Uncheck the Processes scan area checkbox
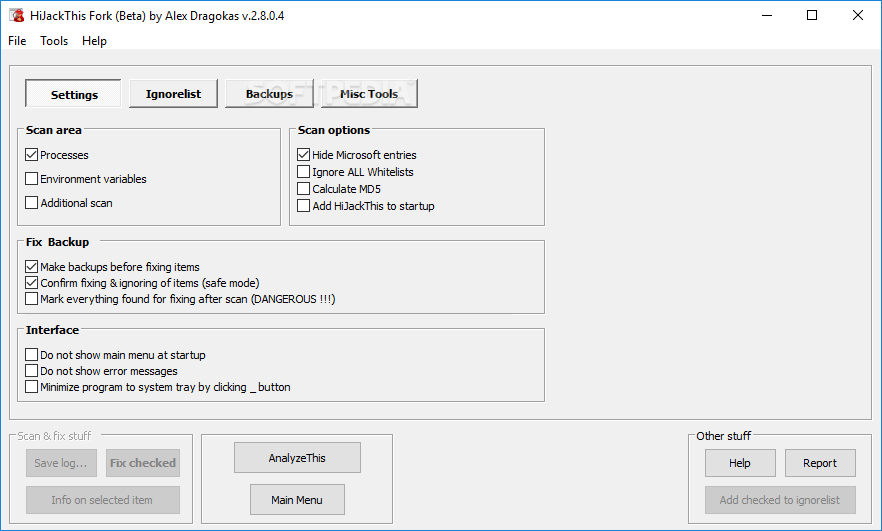The height and width of the screenshot is (531, 882). pos(32,155)
